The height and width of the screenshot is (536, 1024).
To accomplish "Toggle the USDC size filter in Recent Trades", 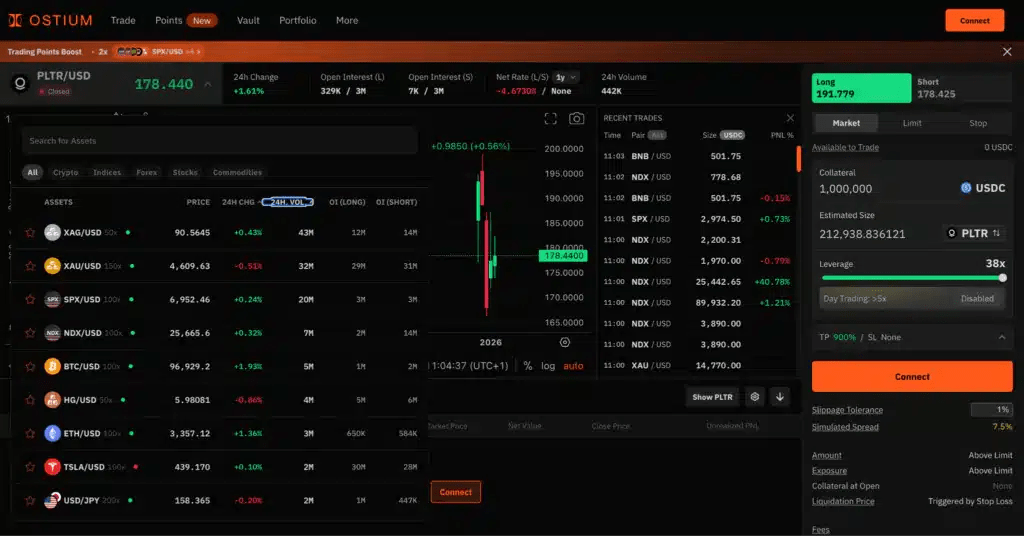I will [732, 135].
